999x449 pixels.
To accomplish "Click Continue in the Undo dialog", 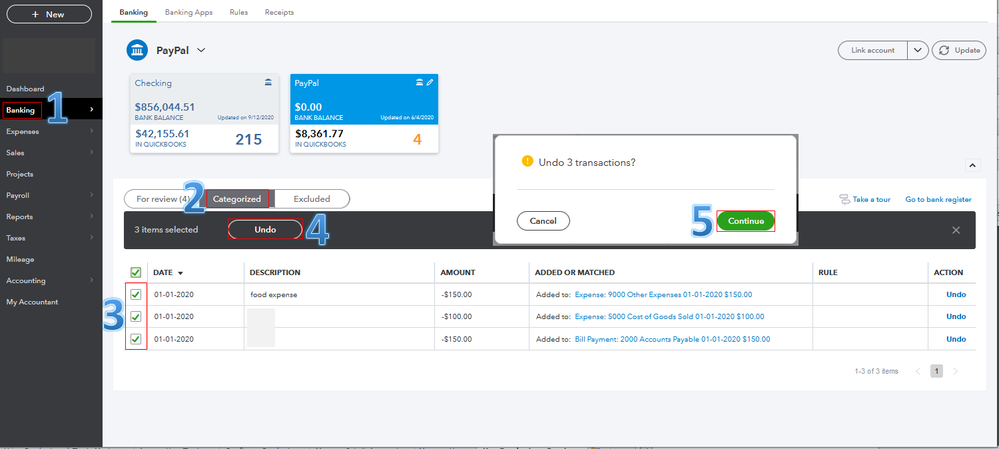I will (746, 221).
